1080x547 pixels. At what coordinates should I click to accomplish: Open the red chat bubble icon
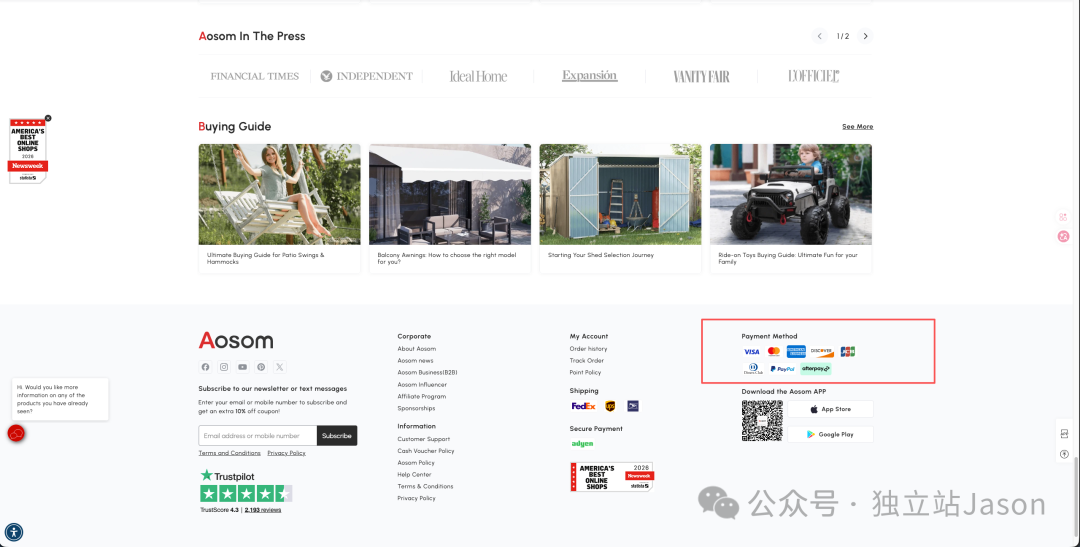tap(16, 433)
